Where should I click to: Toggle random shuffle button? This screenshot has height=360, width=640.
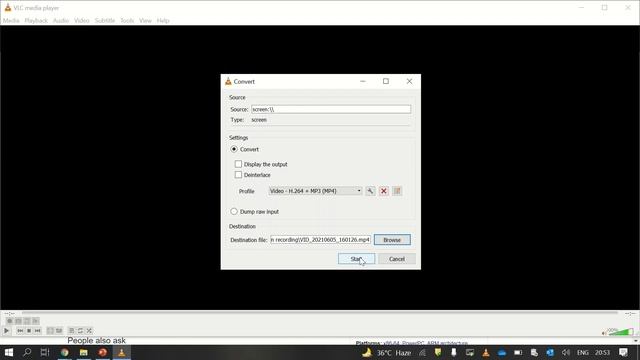coord(89,331)
